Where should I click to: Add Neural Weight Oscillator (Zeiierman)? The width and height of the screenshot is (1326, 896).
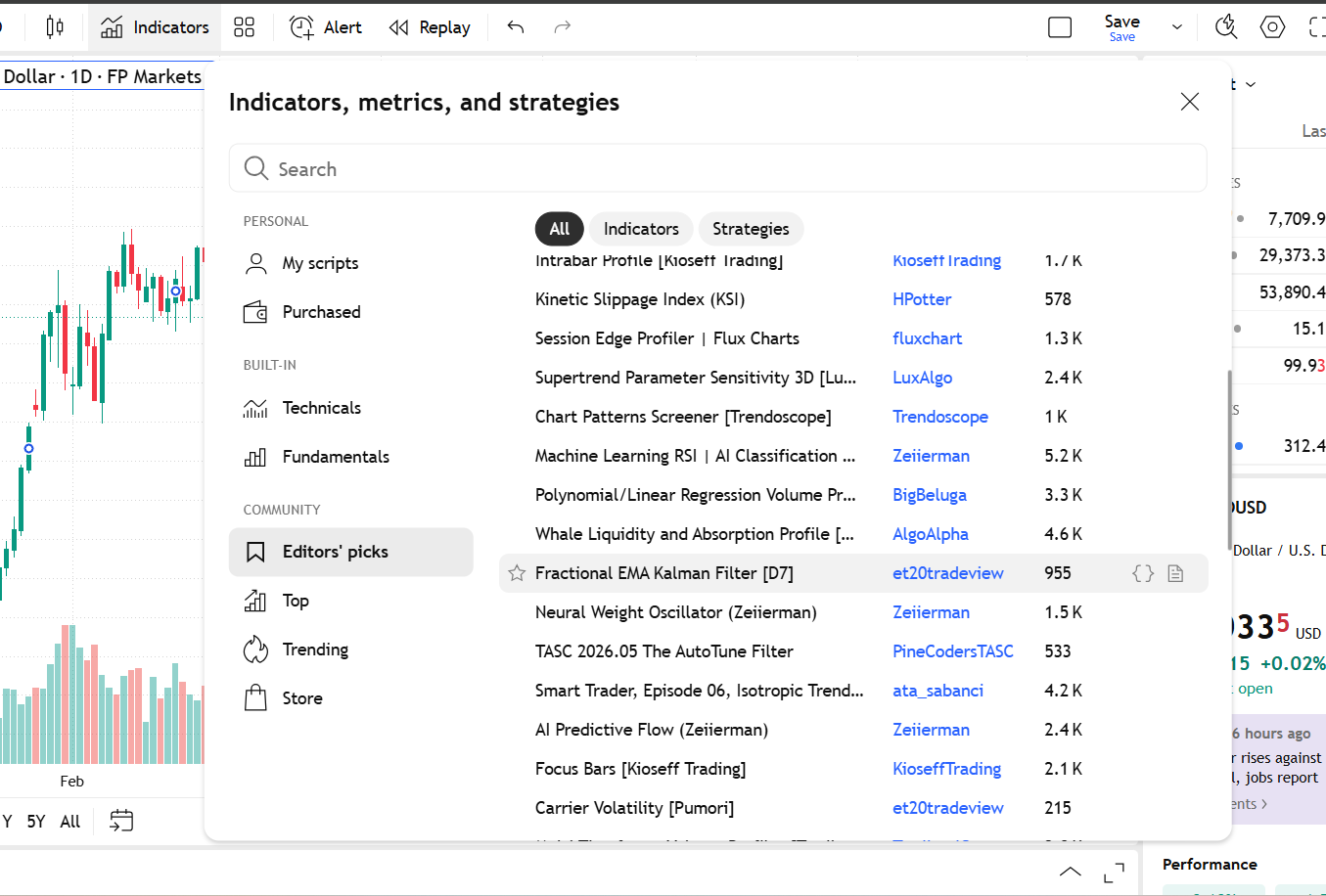pyautogui.click(x=676, y=612)
